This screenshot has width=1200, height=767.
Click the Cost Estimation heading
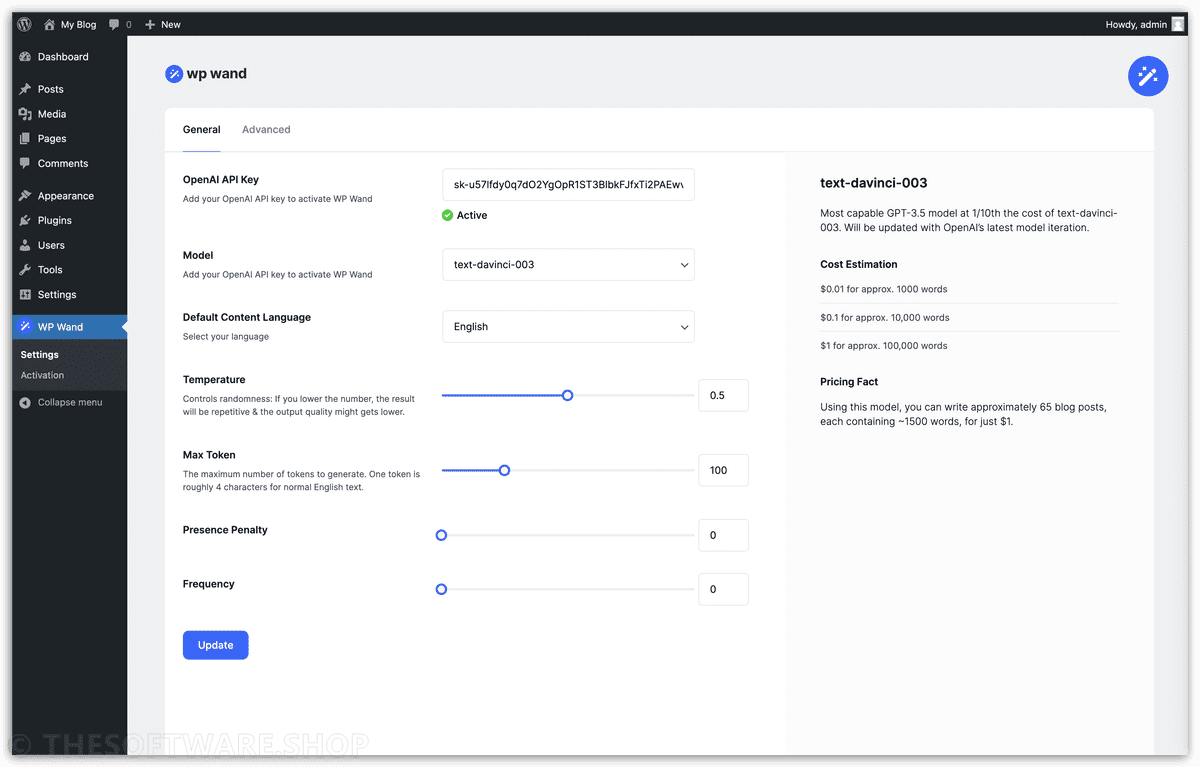(859, 265)
